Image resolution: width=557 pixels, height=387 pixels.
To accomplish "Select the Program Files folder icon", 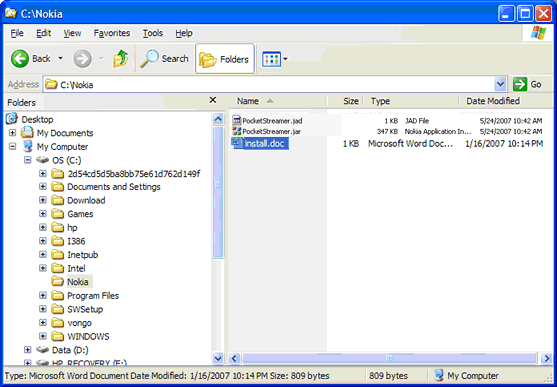I will 57,295.
